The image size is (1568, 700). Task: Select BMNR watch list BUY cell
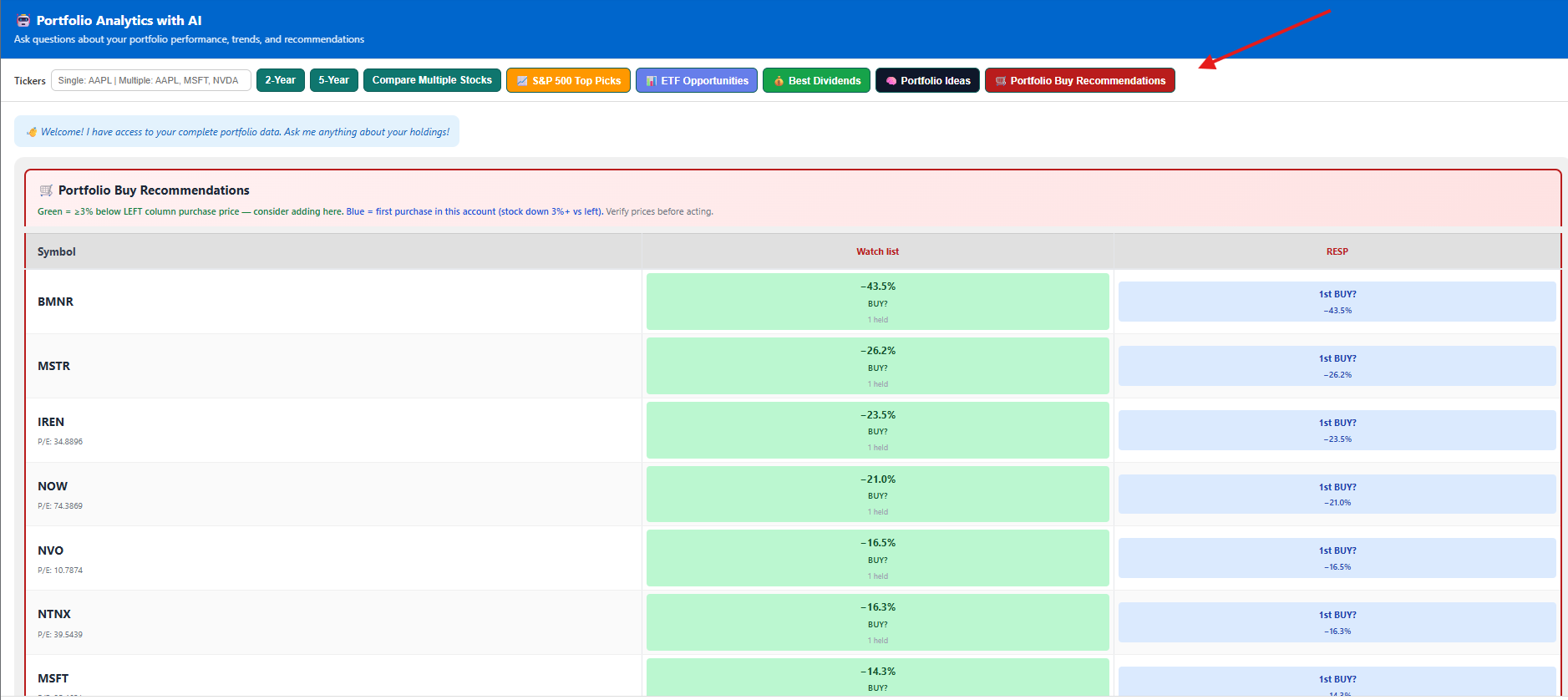[877, 302]
